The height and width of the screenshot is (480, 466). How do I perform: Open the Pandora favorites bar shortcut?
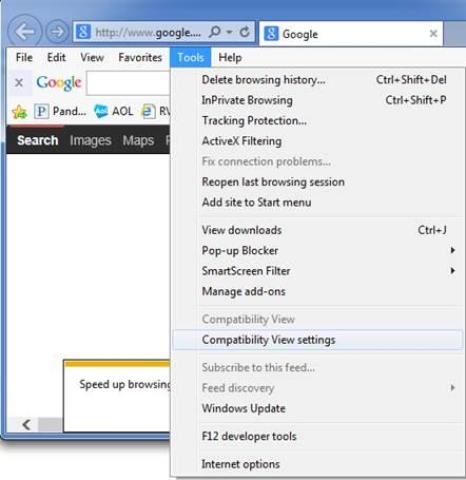[x=60, y=111]
